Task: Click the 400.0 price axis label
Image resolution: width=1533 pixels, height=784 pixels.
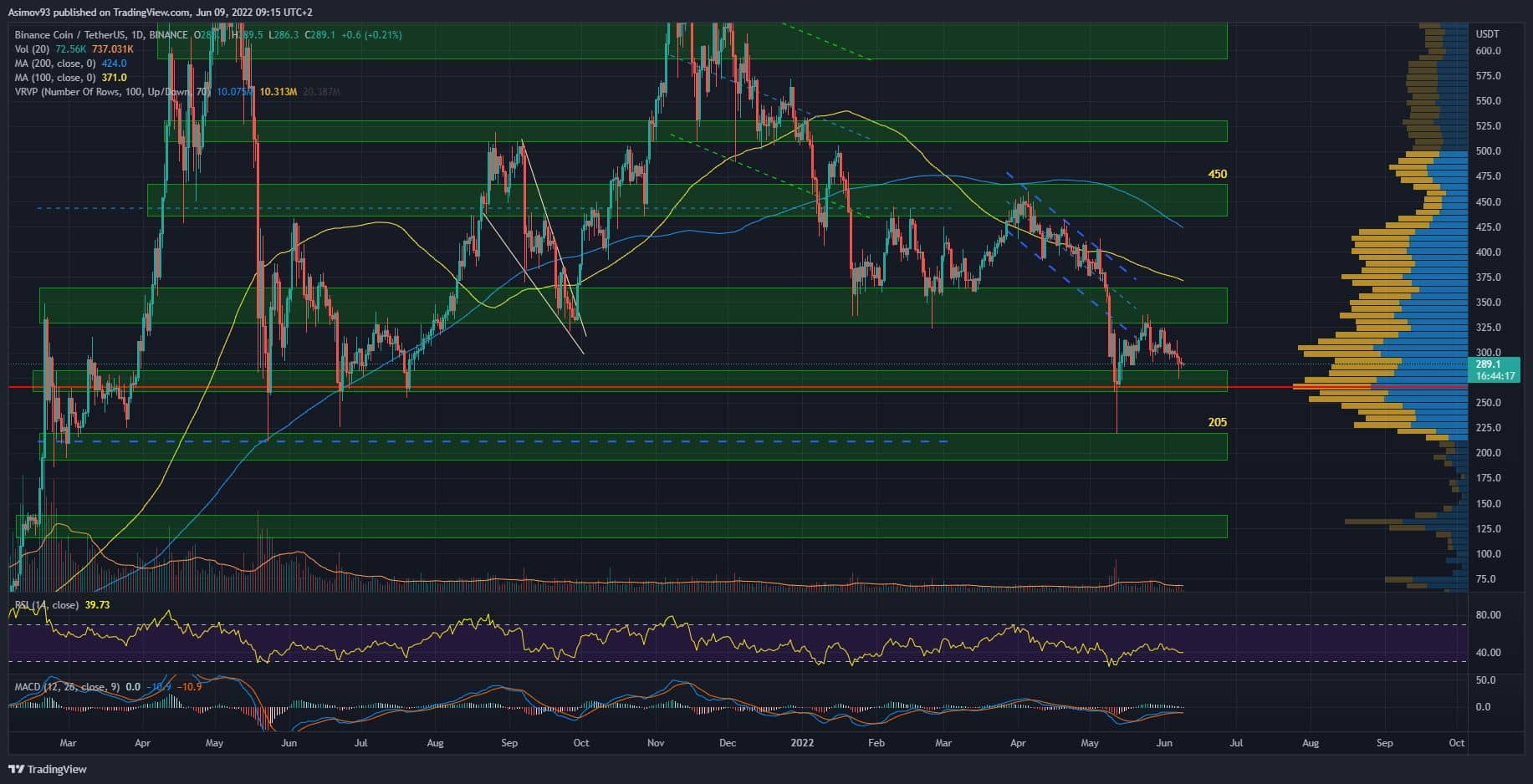Action: click(x=1488, y=252)
